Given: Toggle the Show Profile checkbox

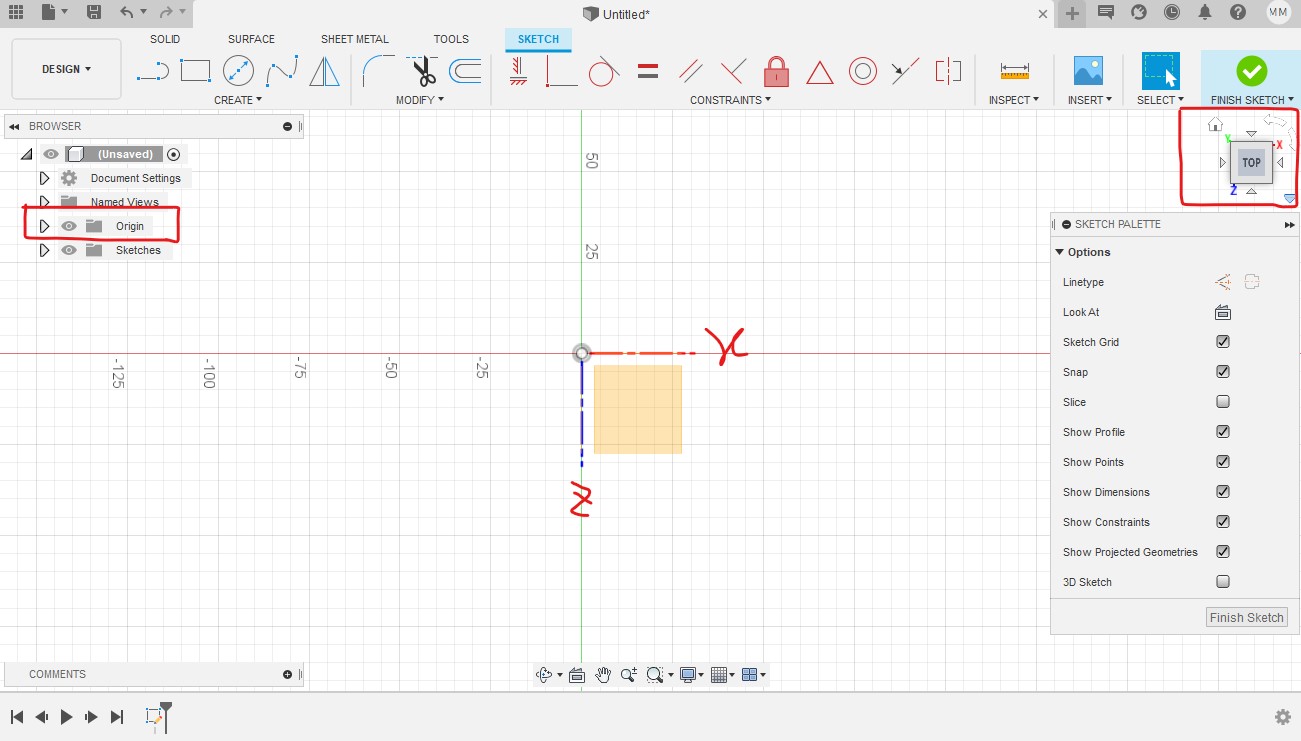Looking at the screenshot, I should [x=1222, y=432].
